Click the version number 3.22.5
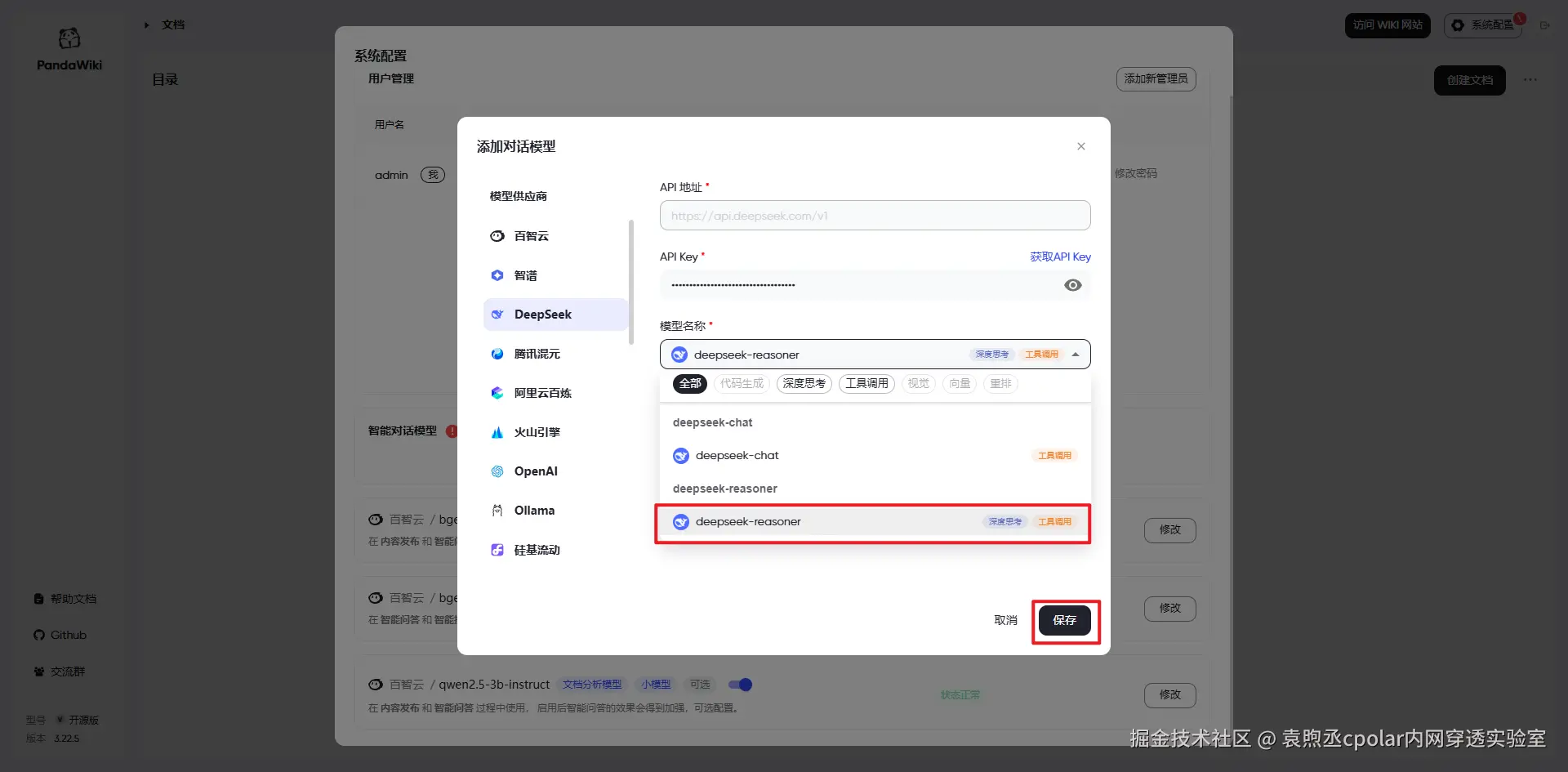 [67, 739]
